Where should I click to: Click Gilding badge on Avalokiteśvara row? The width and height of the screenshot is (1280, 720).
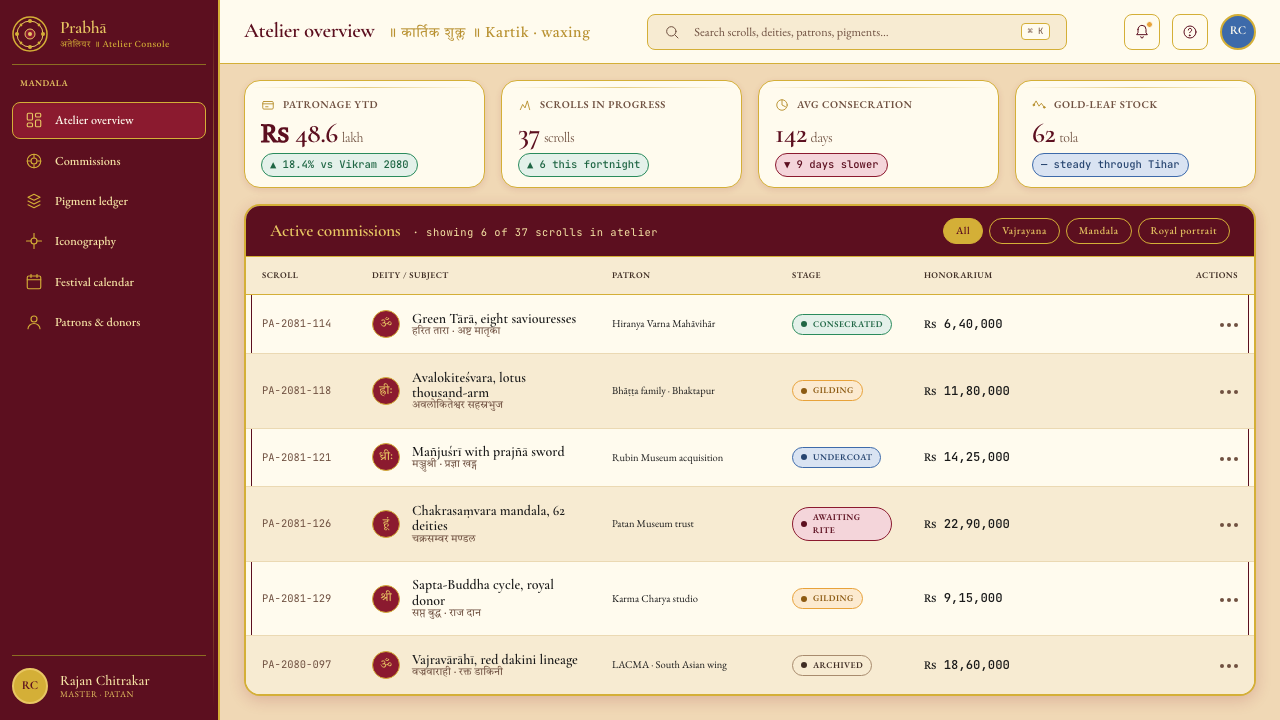pyautogui.click(x=827, y=391)
